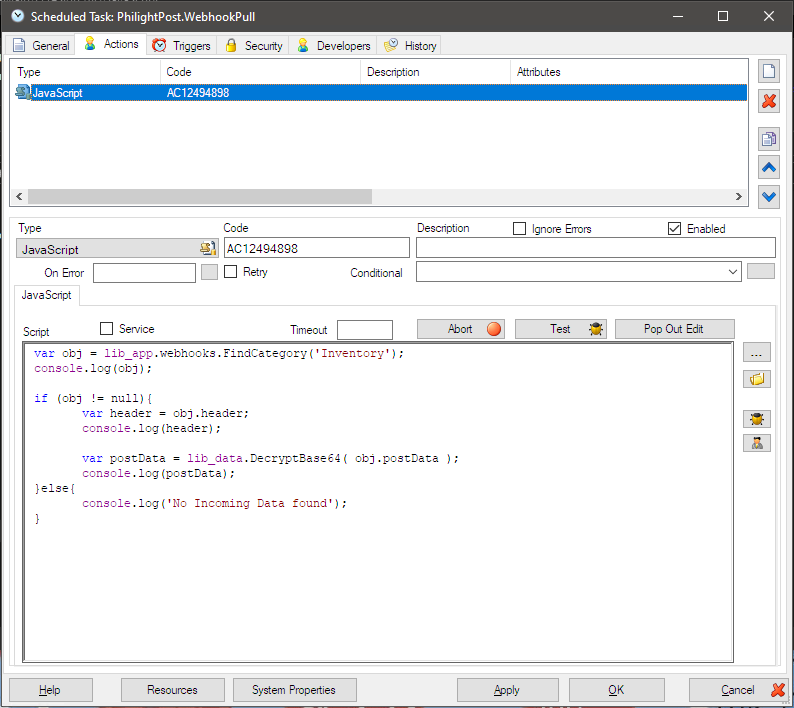Click the On Error input field
Screen dimensions: 794x708
pos(144,272)
